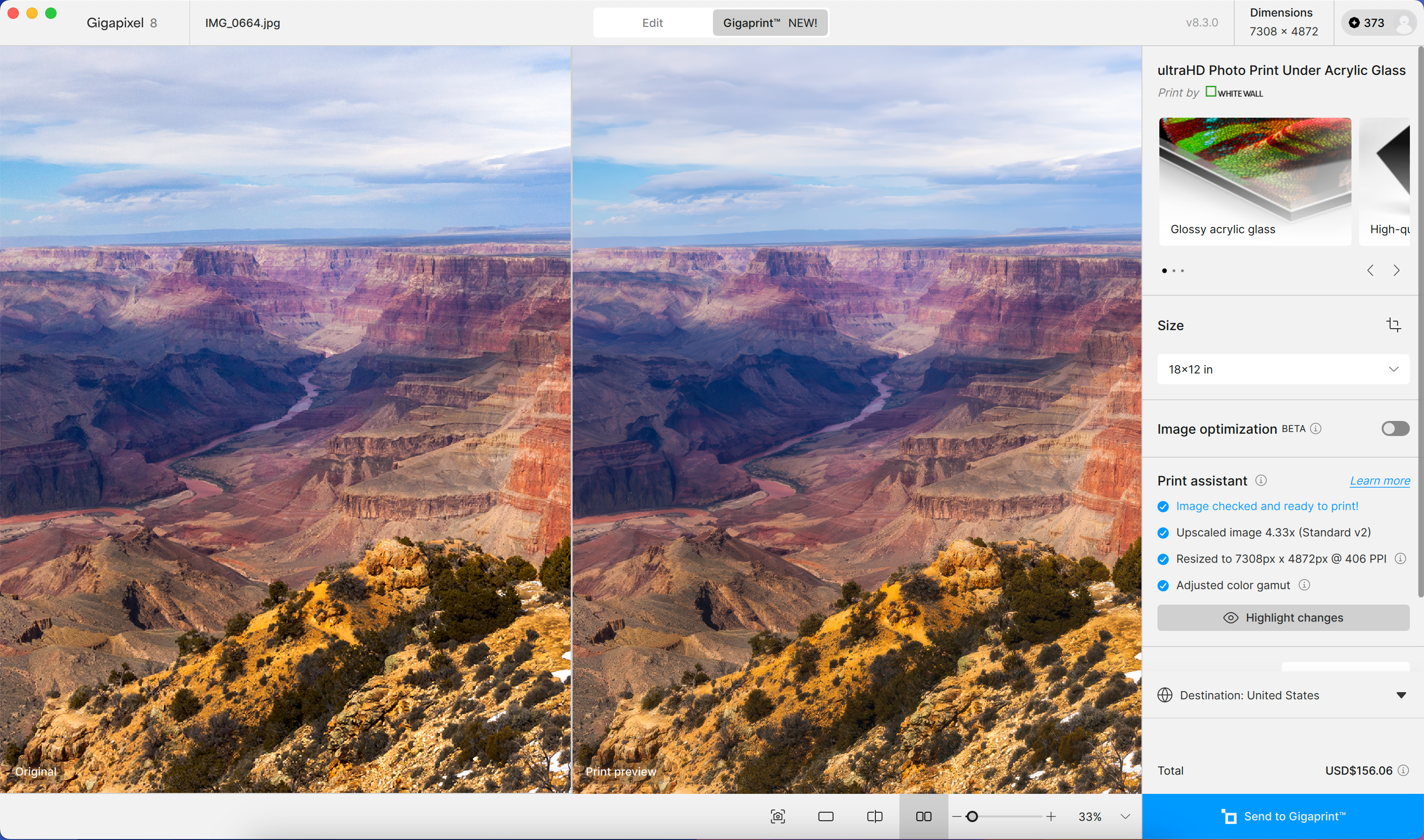This screenshot has height=840, width=1424.
Task: Click the zoom in plus icon
Action: pos(1051,816)
